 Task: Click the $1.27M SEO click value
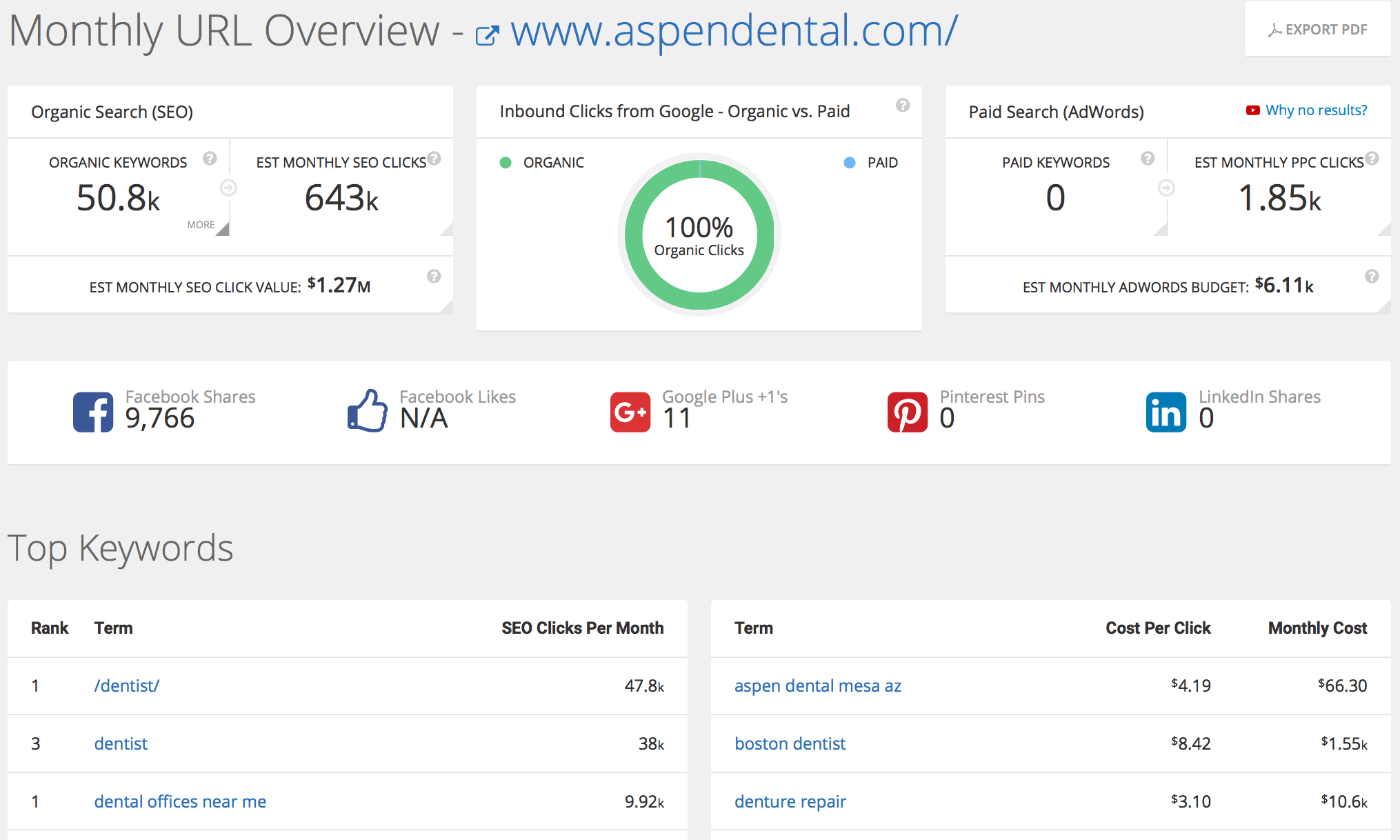pyautogui.click(x=339, y=285)
